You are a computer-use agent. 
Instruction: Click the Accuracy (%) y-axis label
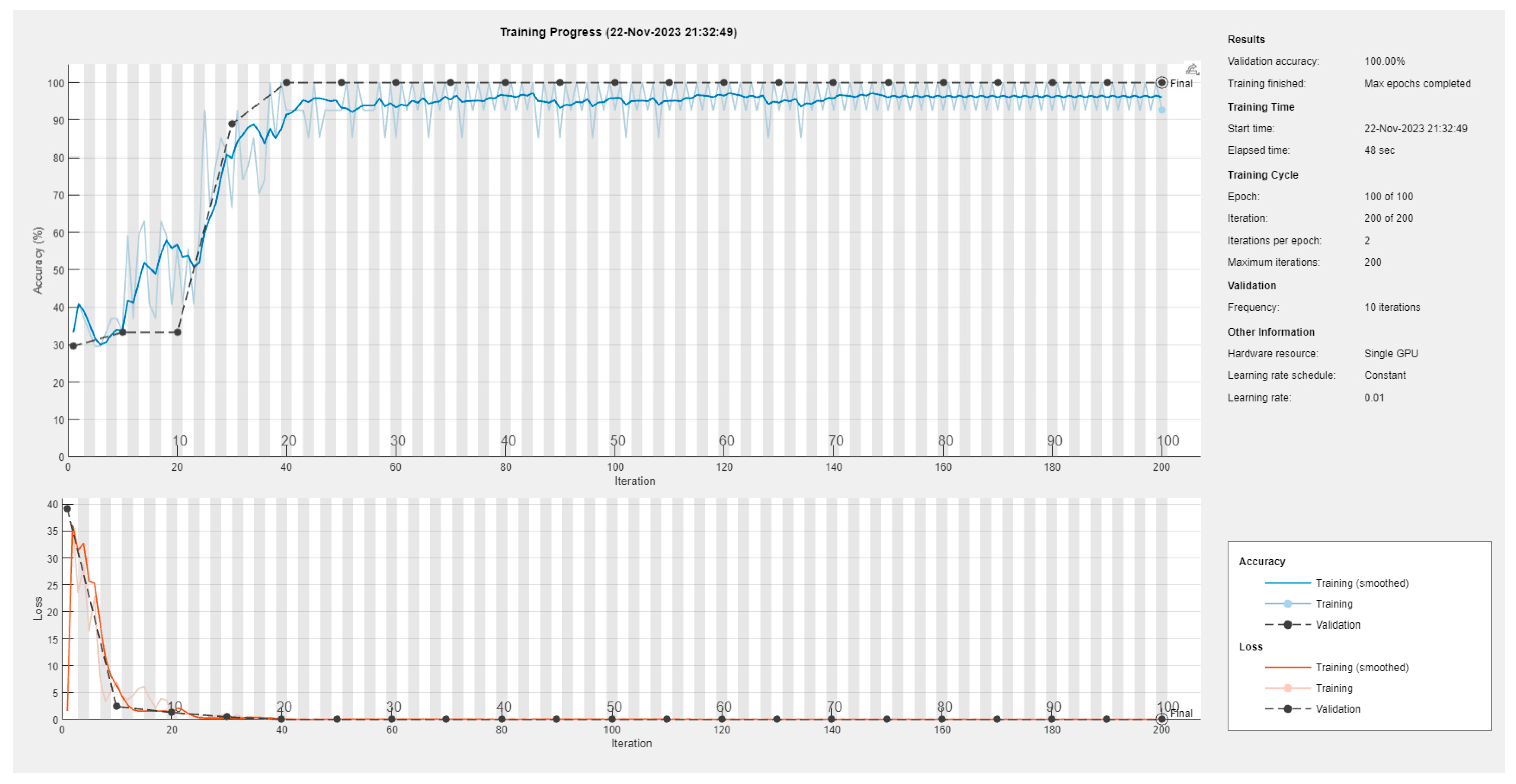38,260
